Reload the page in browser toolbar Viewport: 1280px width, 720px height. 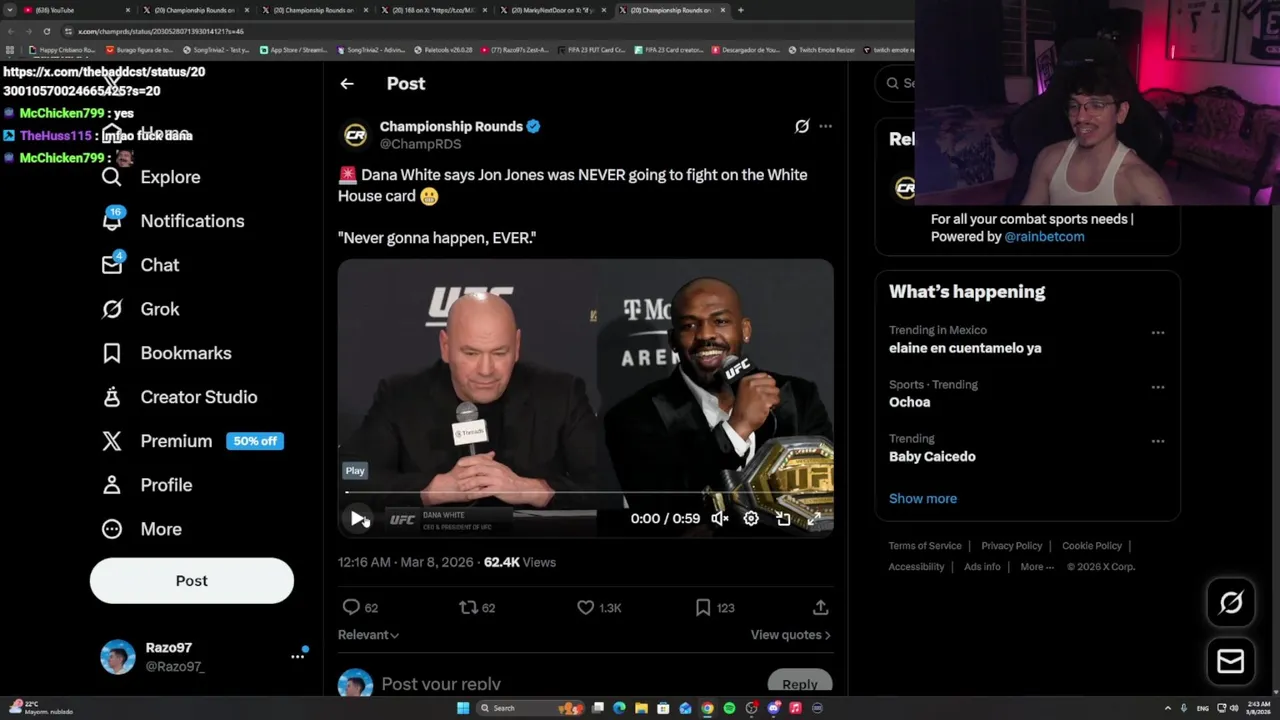pyautogui.click(x=46, y=31)
